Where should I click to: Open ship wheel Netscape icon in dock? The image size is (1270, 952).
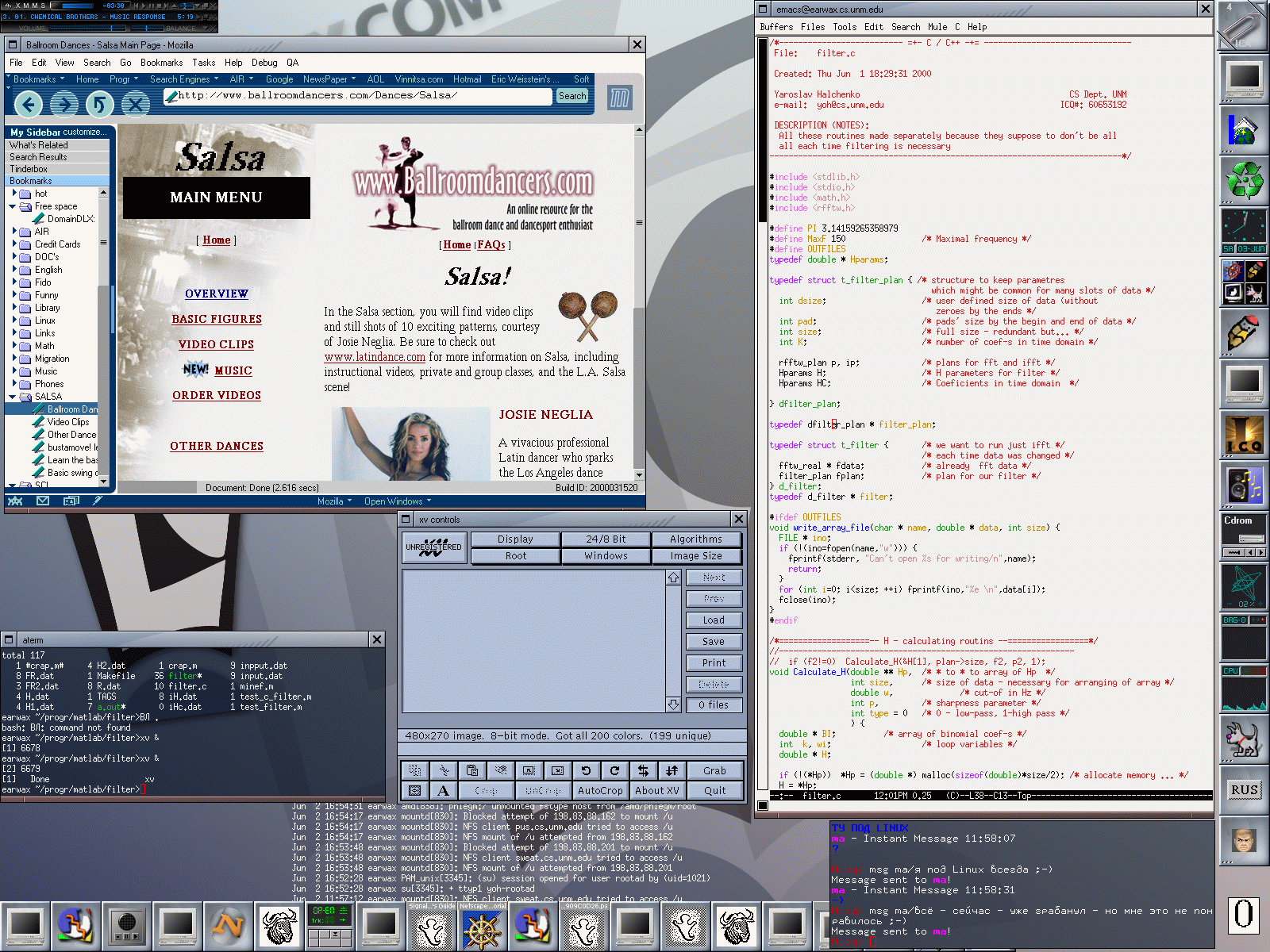tap(482, 926)
